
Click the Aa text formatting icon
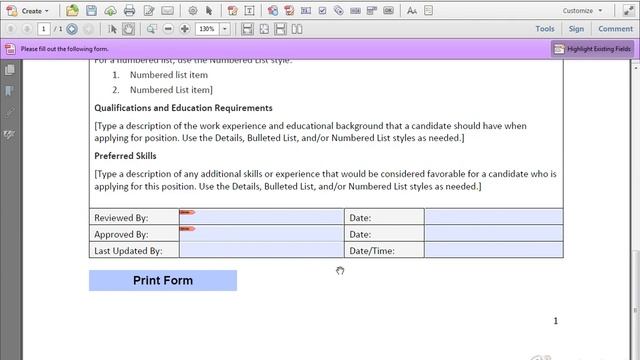coord(412,11)
